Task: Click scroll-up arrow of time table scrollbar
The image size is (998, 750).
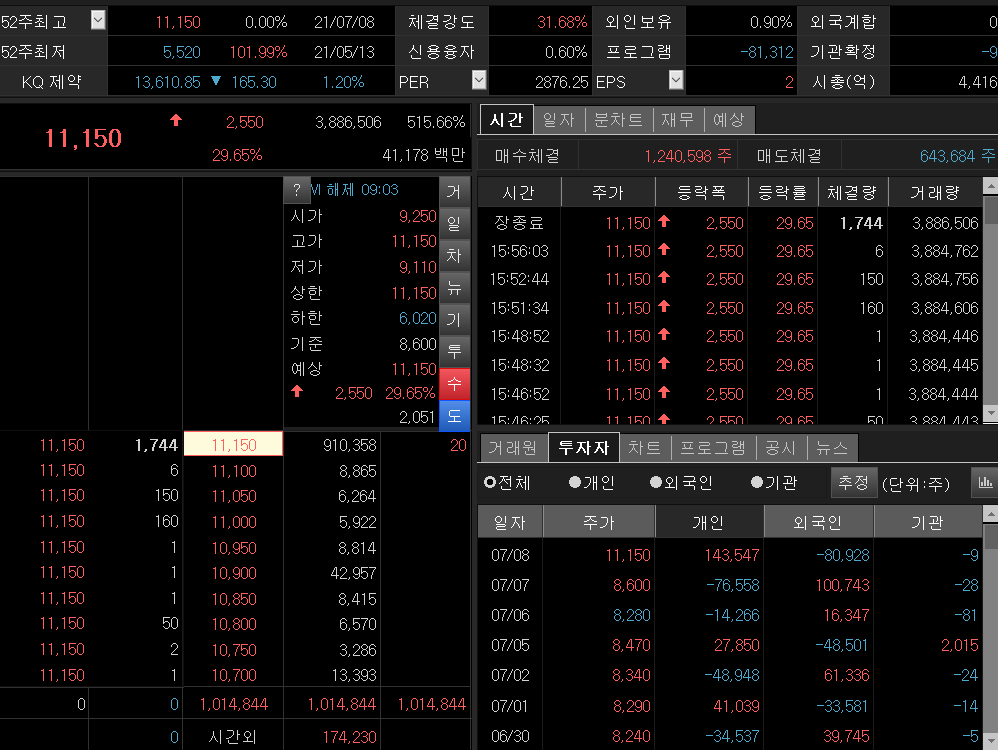Action: point(990,186)
